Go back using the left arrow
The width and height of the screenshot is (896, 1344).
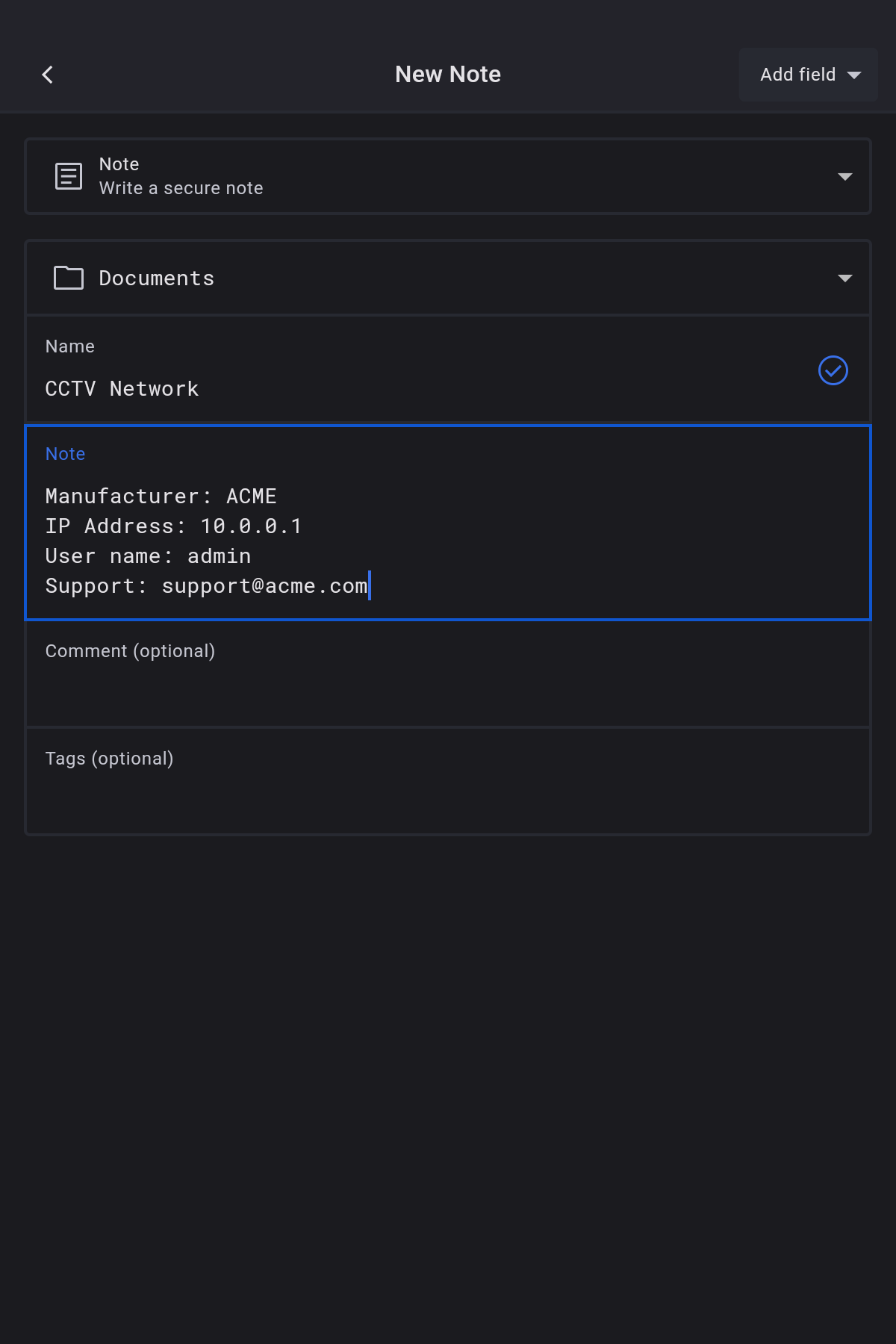point(48,75)
